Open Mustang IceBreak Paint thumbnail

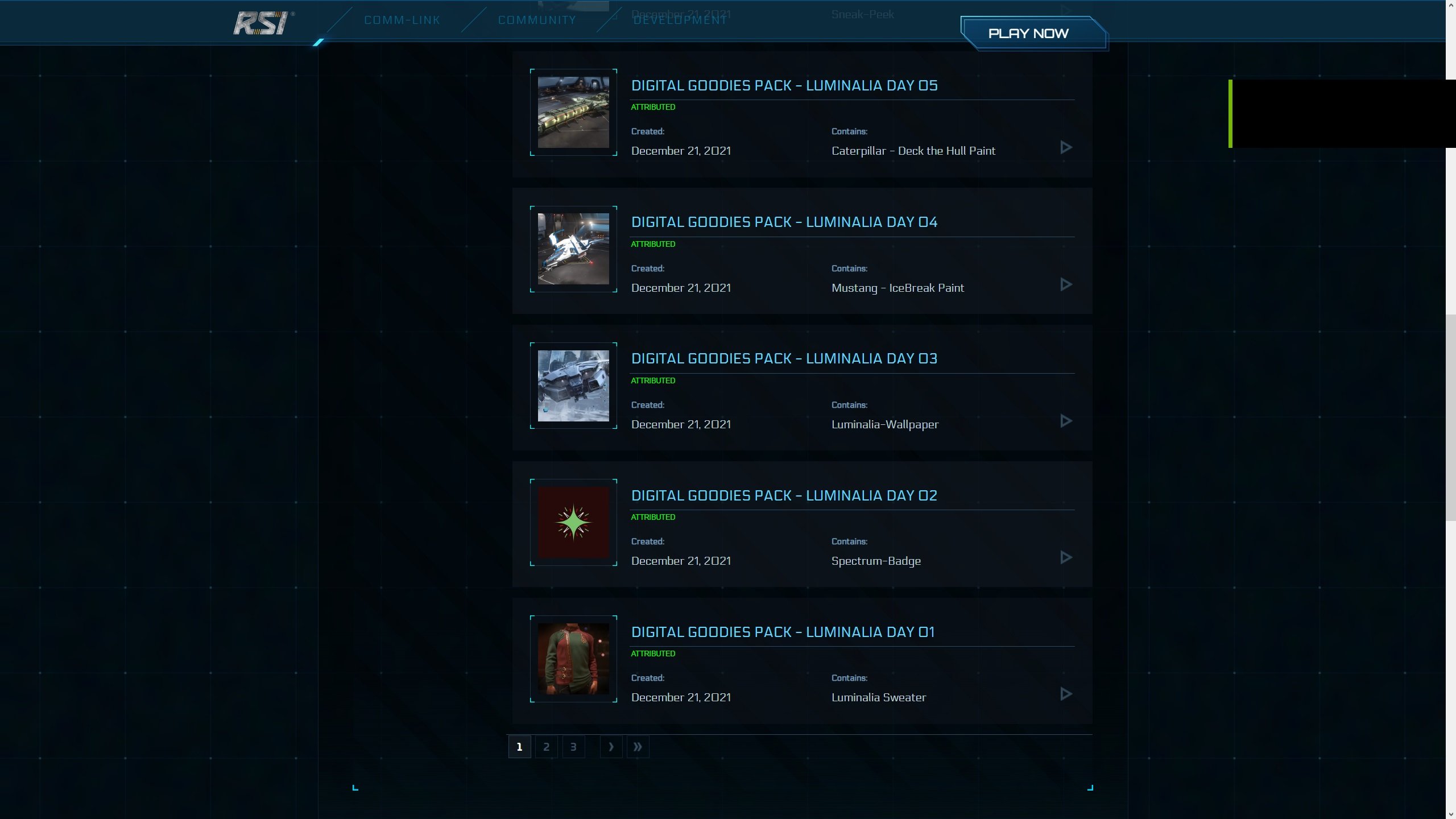(x=573, y=249)
